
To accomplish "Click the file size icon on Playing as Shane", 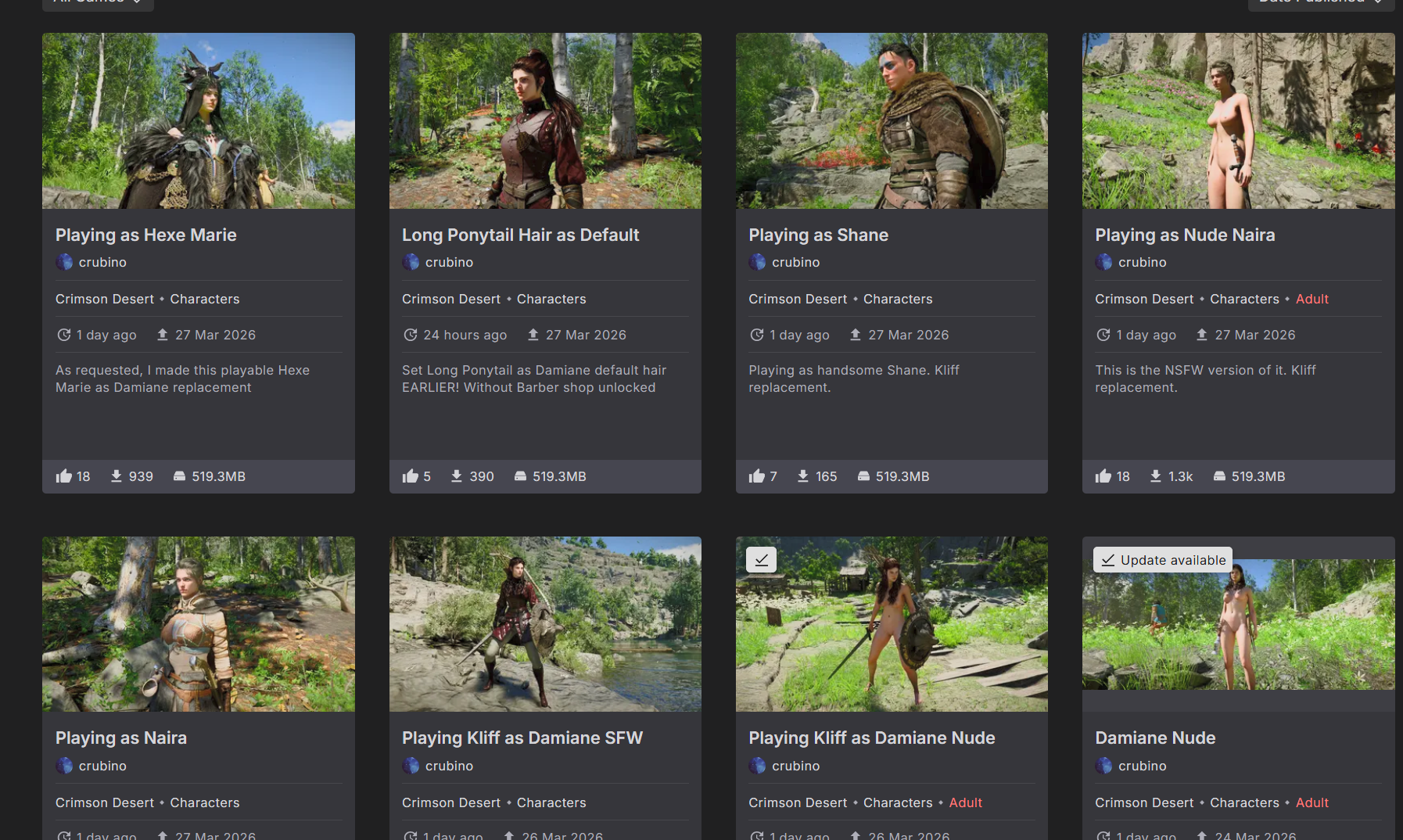I will 863,476.
